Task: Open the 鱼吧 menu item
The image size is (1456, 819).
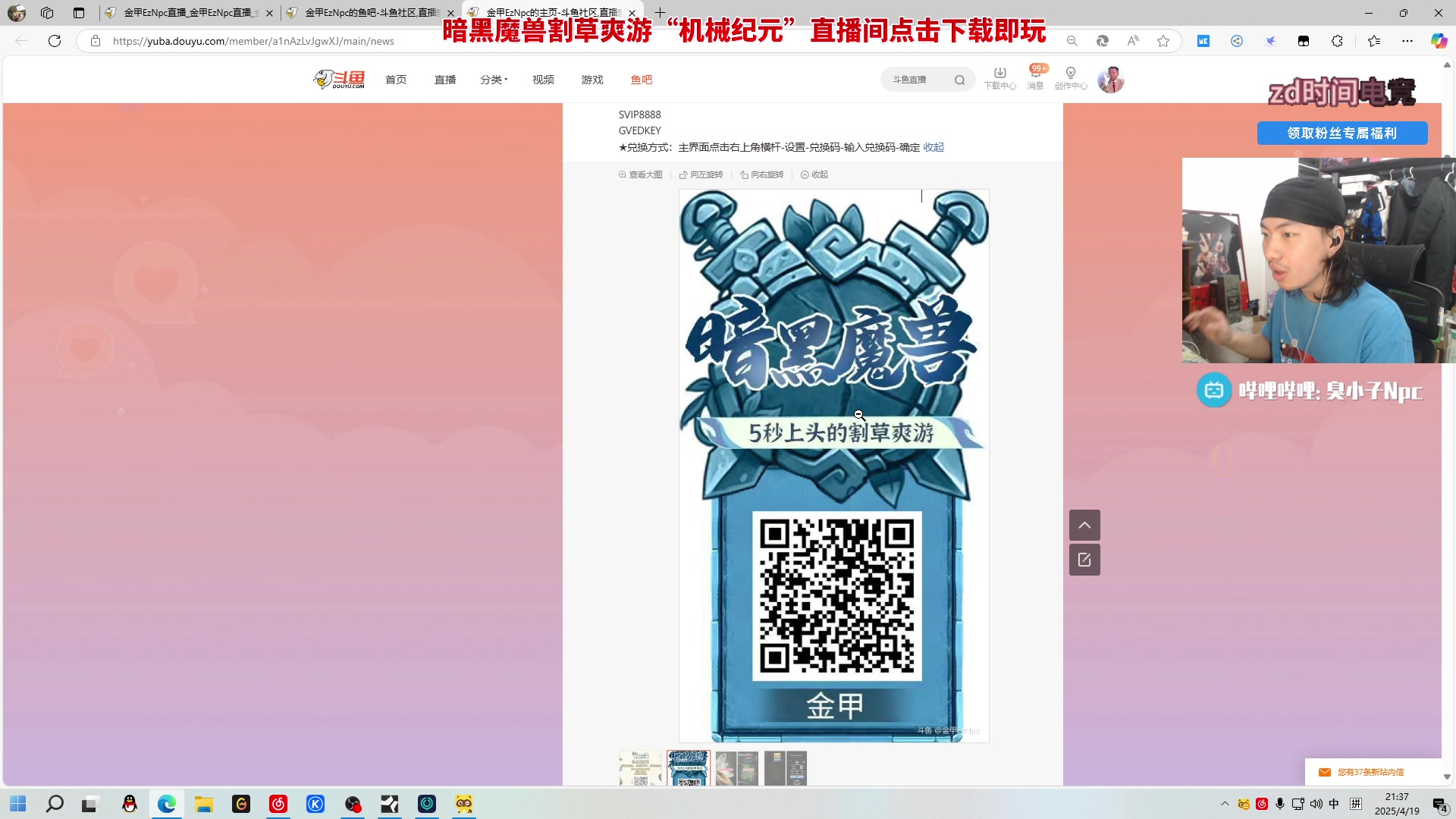Action: pyautogui.click(x=642, y=80)
